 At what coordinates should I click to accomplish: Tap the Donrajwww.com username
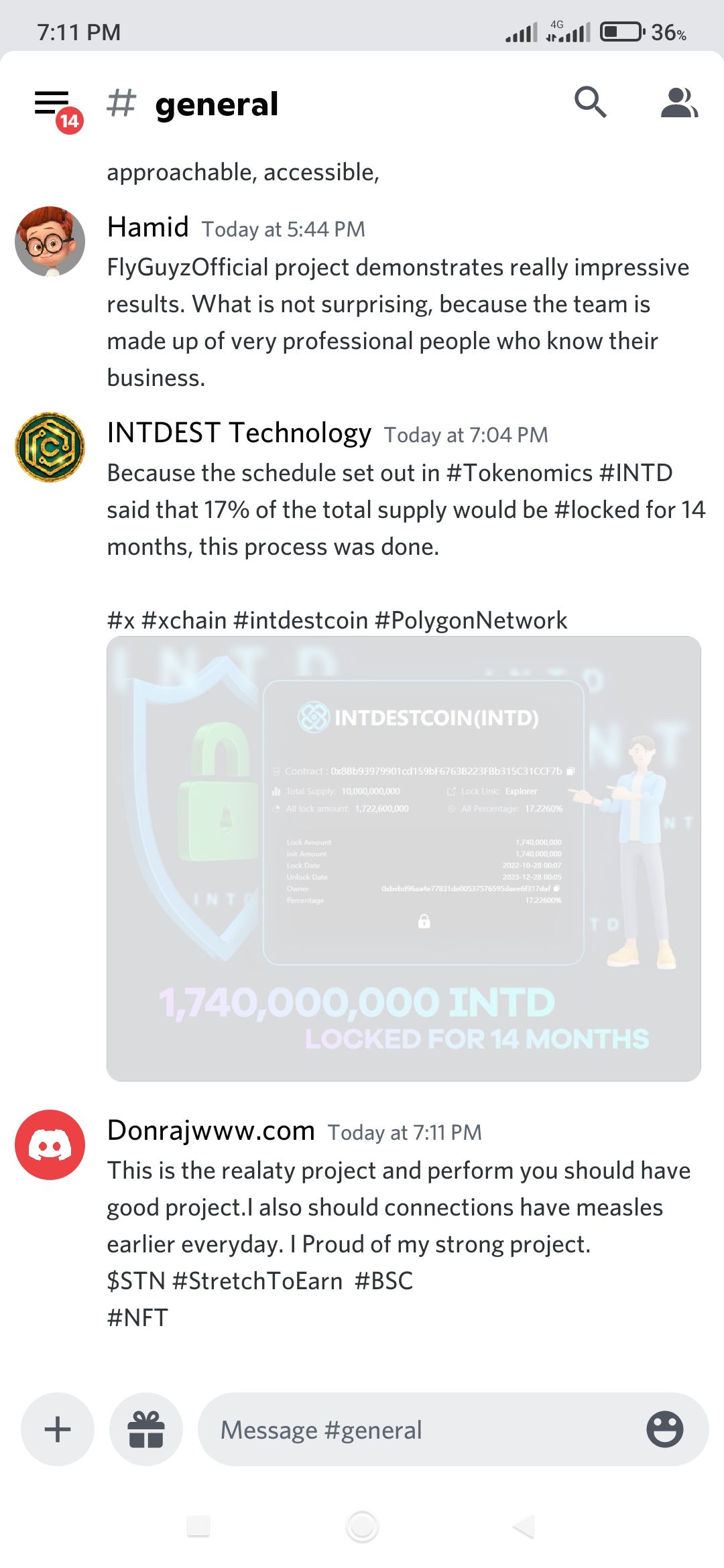pyautogui.click(x=211, y=1130)
